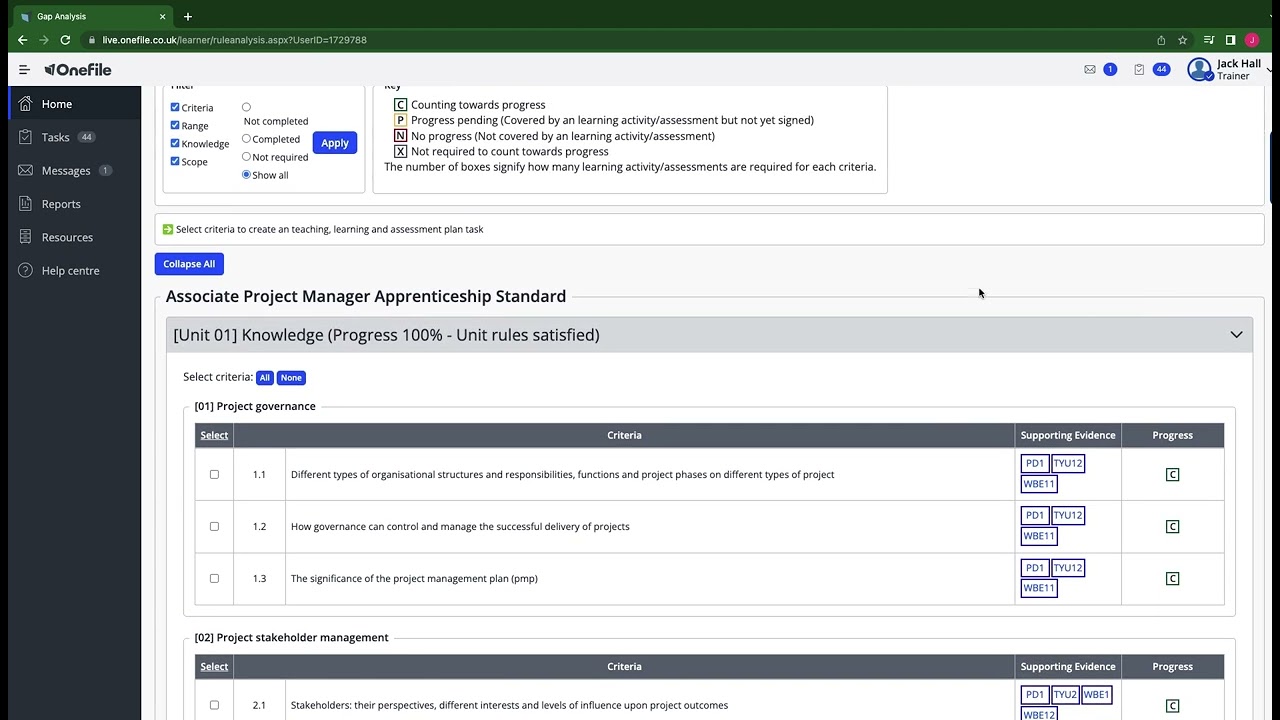Open WBE11 evidence for criteria 1.1

click(x=1039, y=484)
